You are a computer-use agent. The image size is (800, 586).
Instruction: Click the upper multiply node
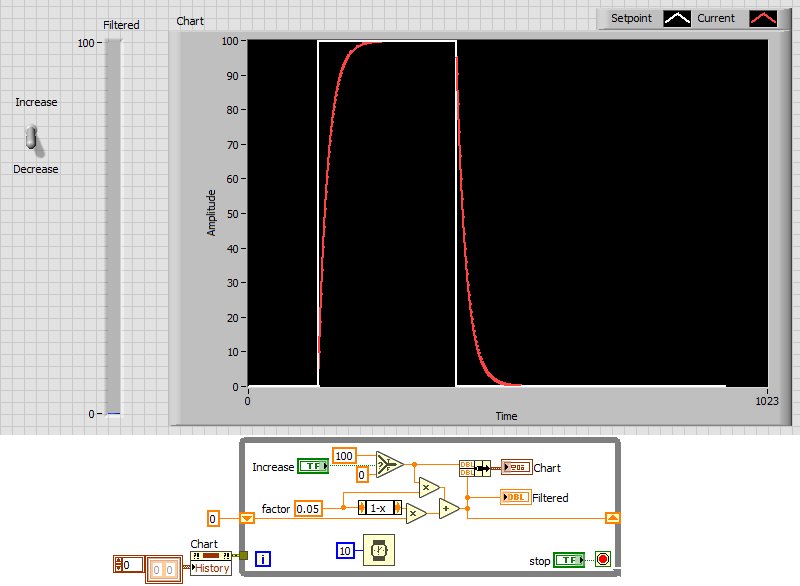pyautogui.click(x=428, y=488)
